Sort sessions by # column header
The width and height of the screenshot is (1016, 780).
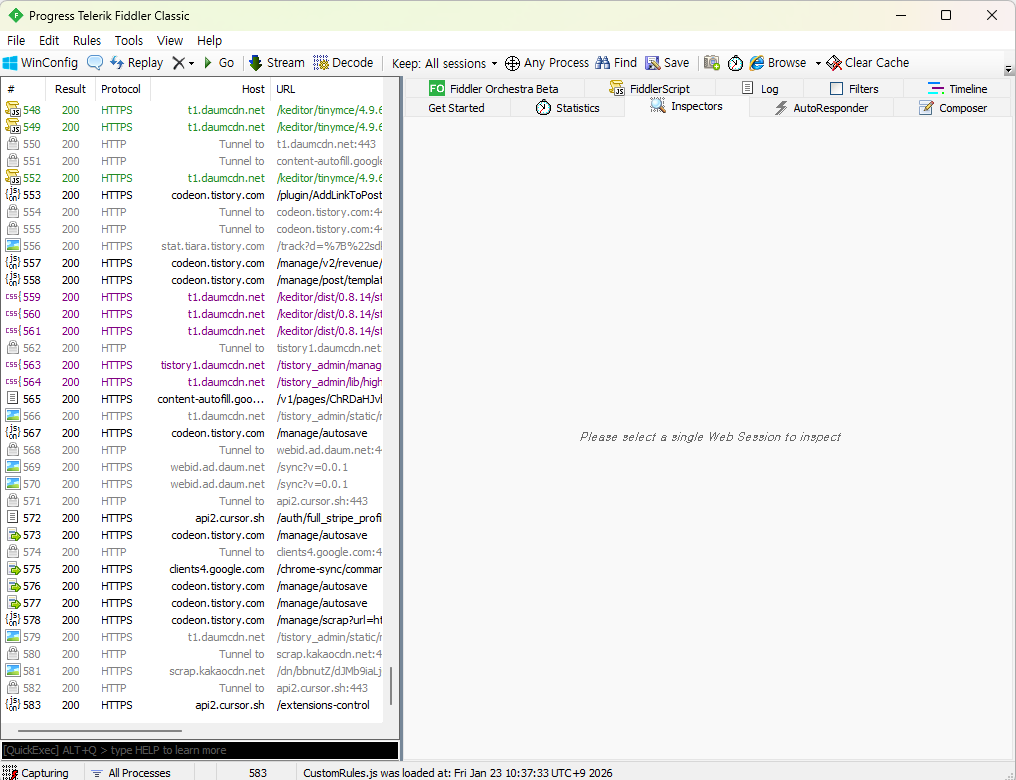(x=23, y=89)
